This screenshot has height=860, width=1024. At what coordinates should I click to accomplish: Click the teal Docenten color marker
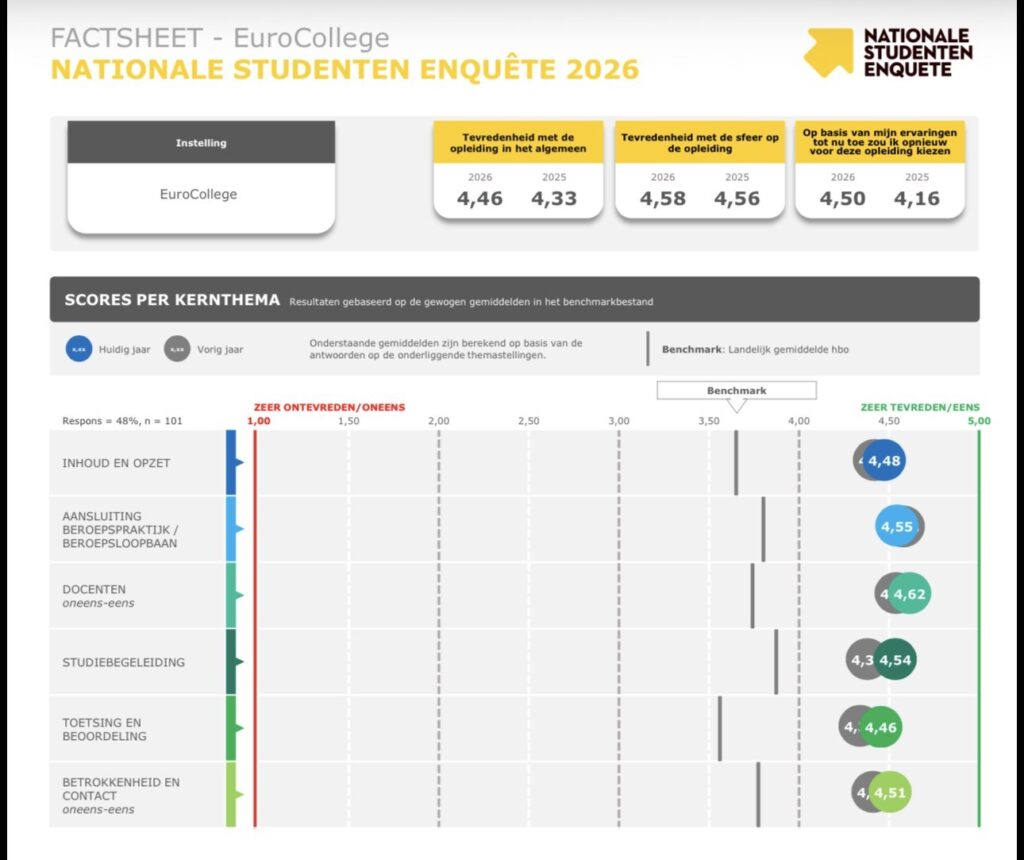231,596
